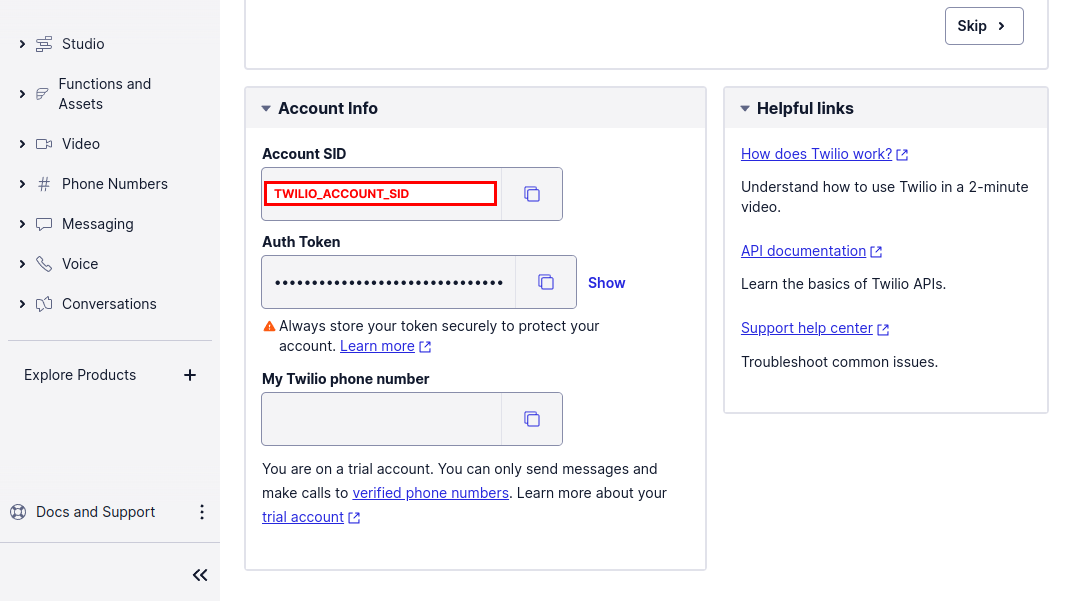1068x601 pixels.
Task: Open How does Twilio work link
Action: click(816, 154)
